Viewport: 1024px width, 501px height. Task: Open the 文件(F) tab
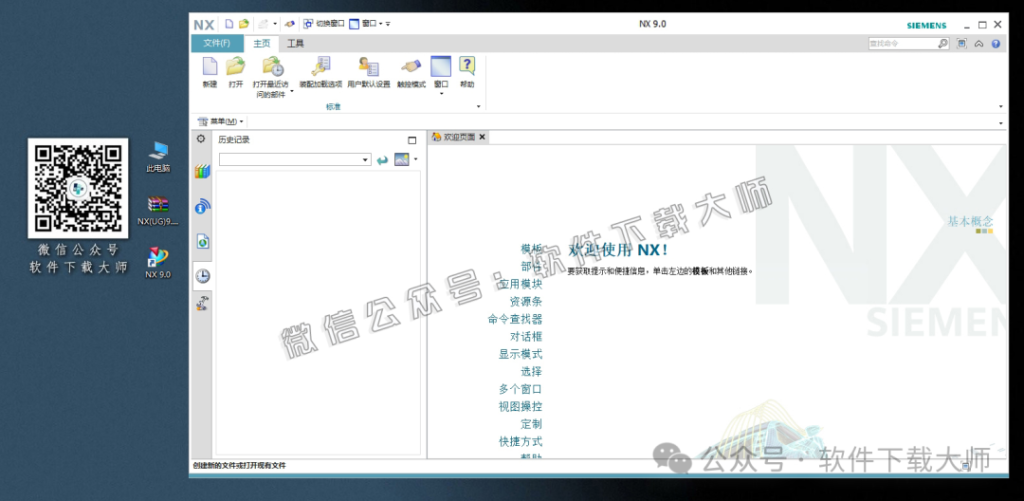217,43
